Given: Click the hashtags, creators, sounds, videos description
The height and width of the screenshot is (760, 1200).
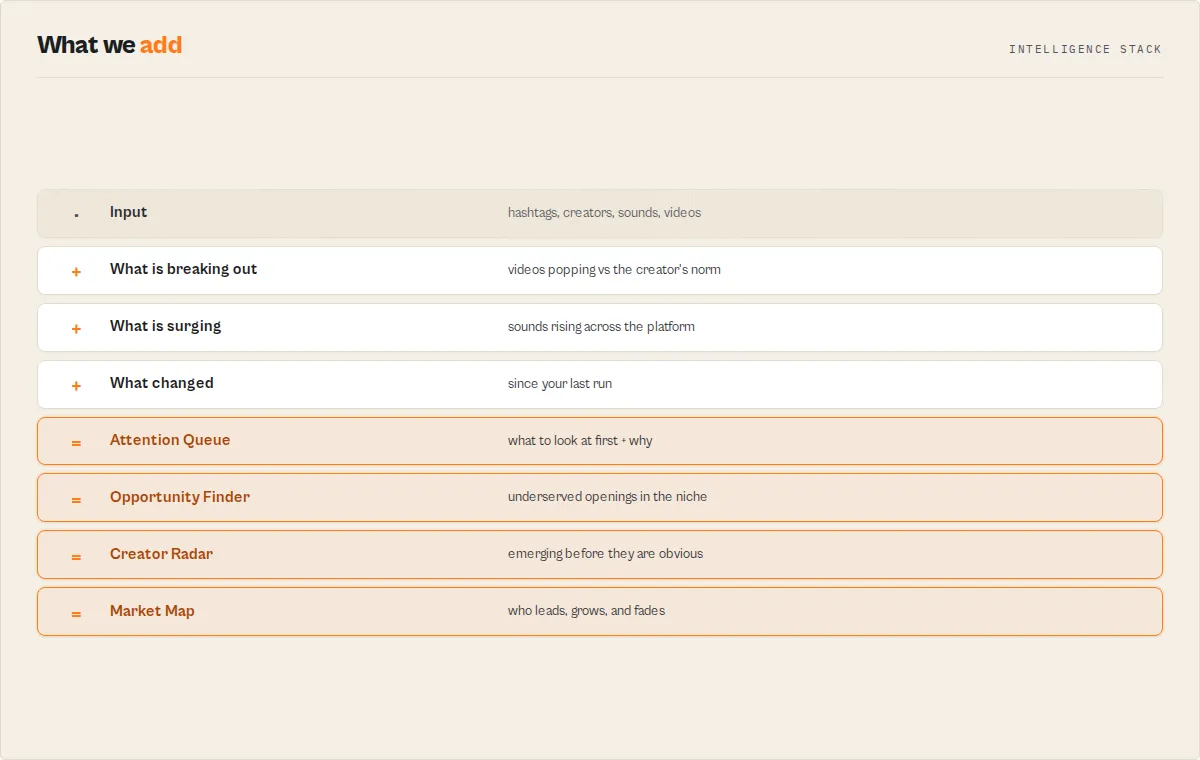Looking at the screenshot, I should pyautogui.click(x=604, y=213).
